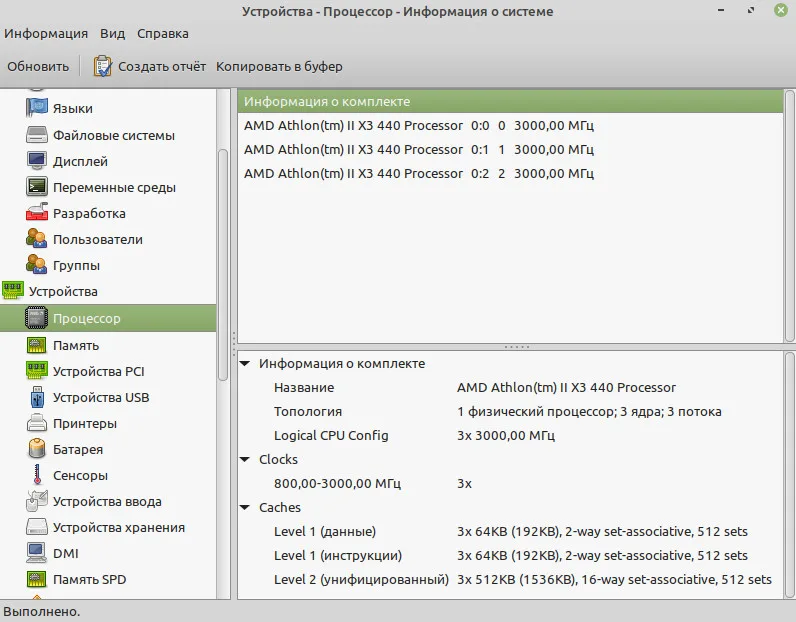The width and height of the screenshot is (796, 622).
Task: Collapse the Clocks section
Action: (245, 460)
